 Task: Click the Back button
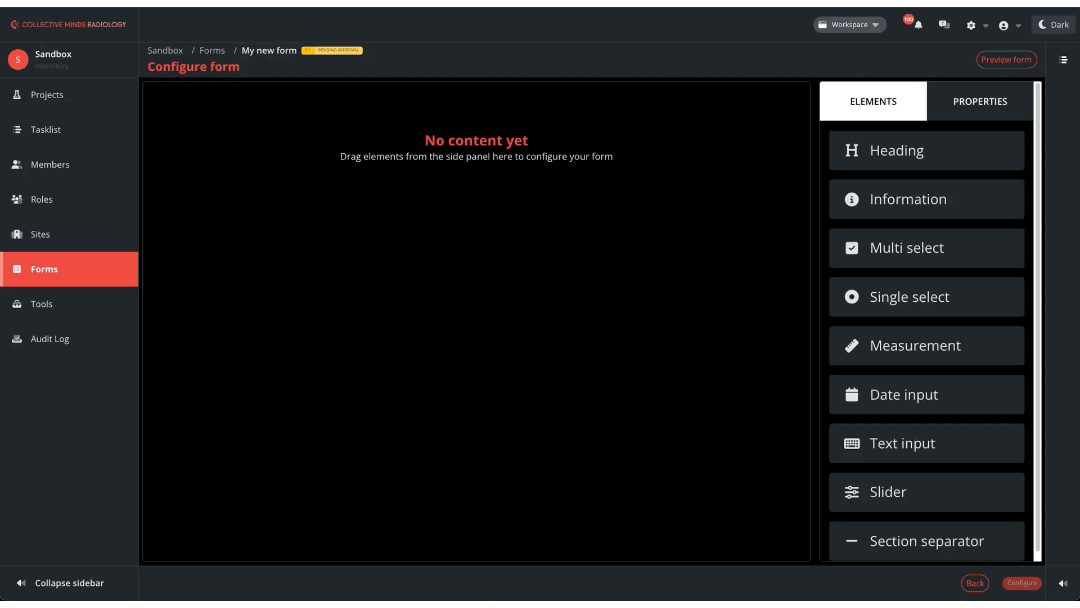coord(975,583)
